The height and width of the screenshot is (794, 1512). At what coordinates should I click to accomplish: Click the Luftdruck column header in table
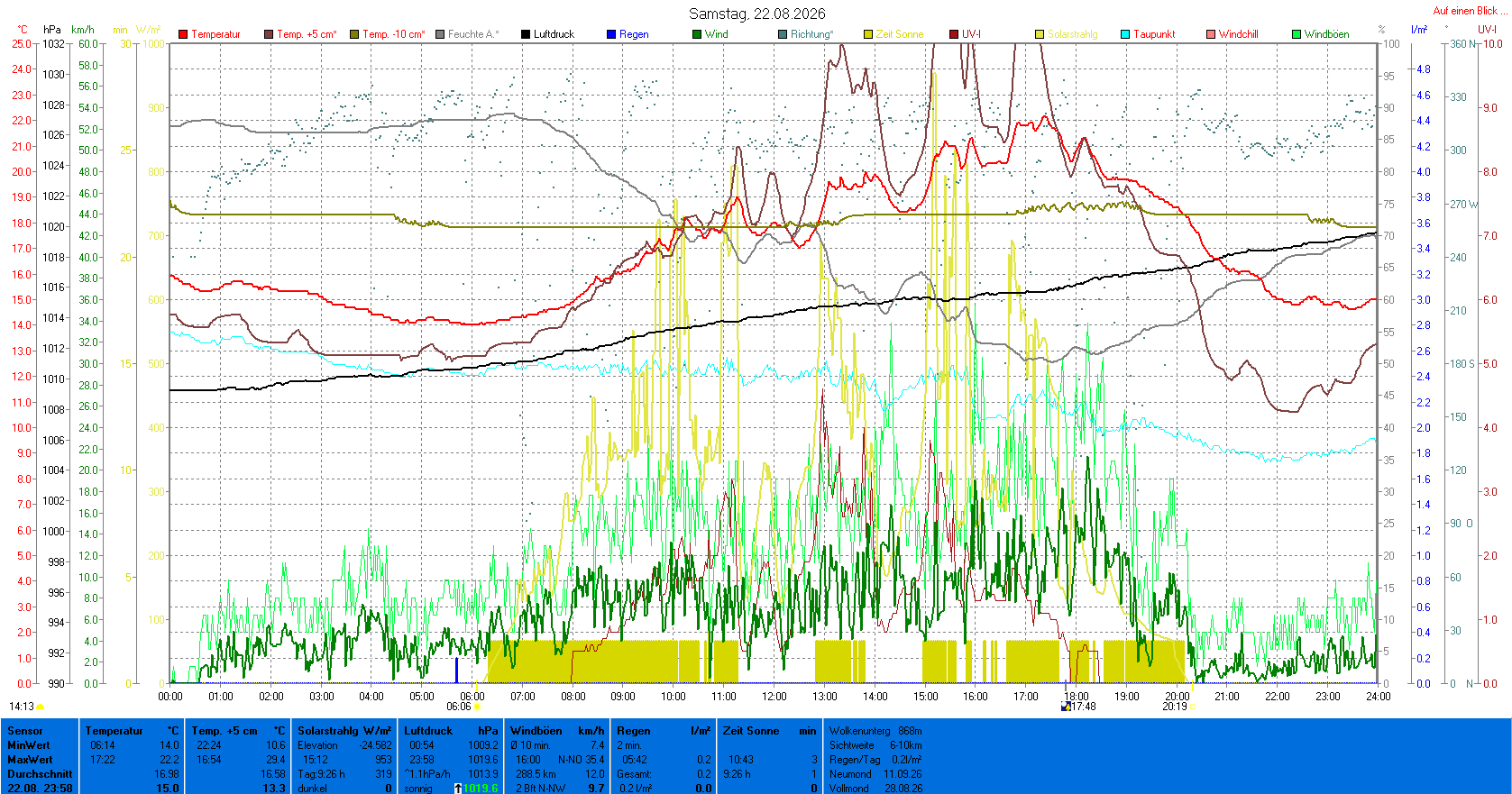coord(428,731)
